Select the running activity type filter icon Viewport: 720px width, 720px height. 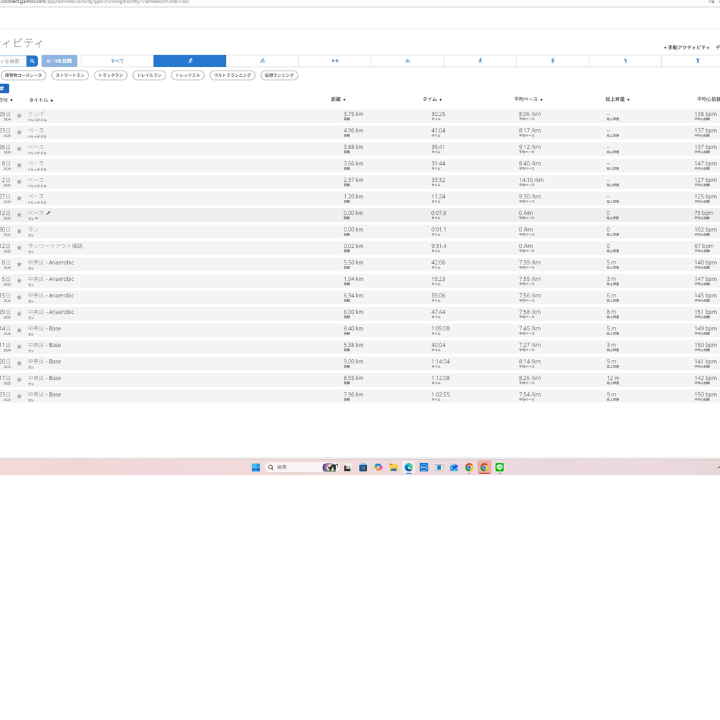pyautogui.click(x=190, y=61)
